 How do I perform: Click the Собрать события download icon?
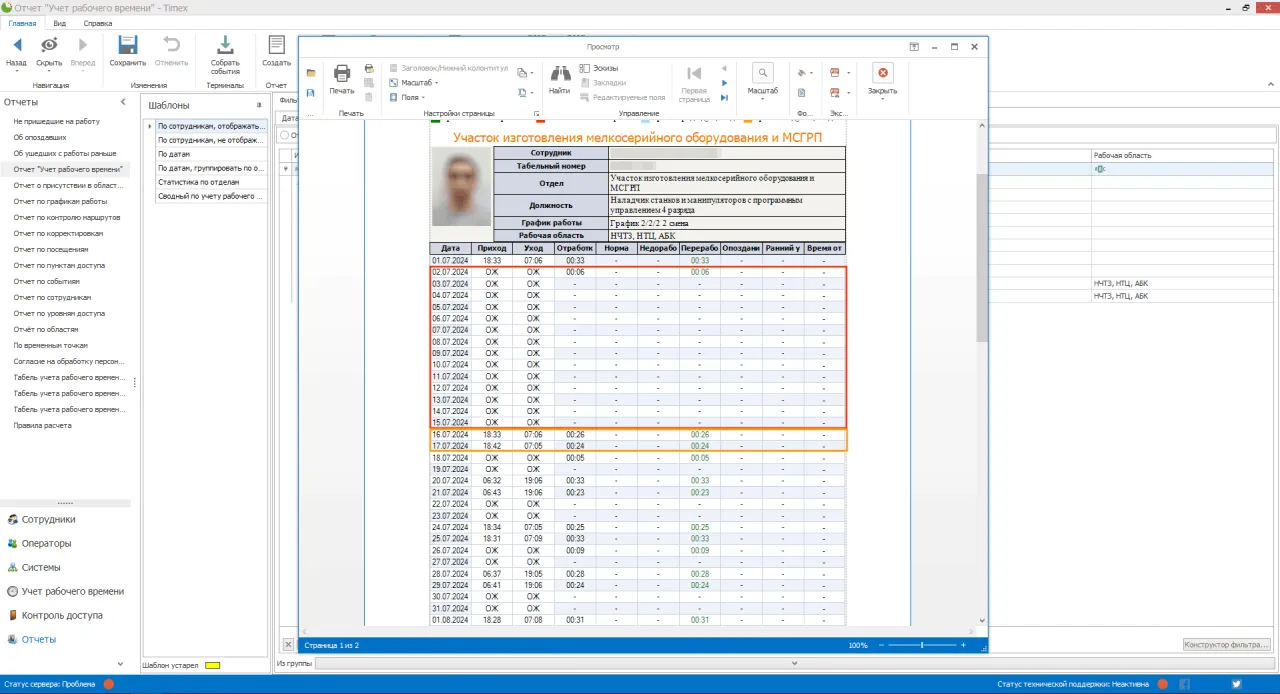225,46
